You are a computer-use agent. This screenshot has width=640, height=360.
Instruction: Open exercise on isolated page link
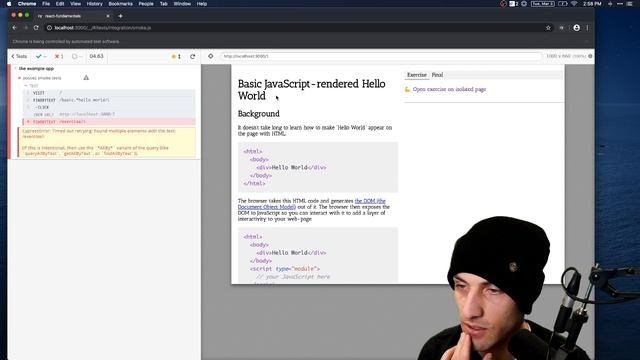(449, 89)
